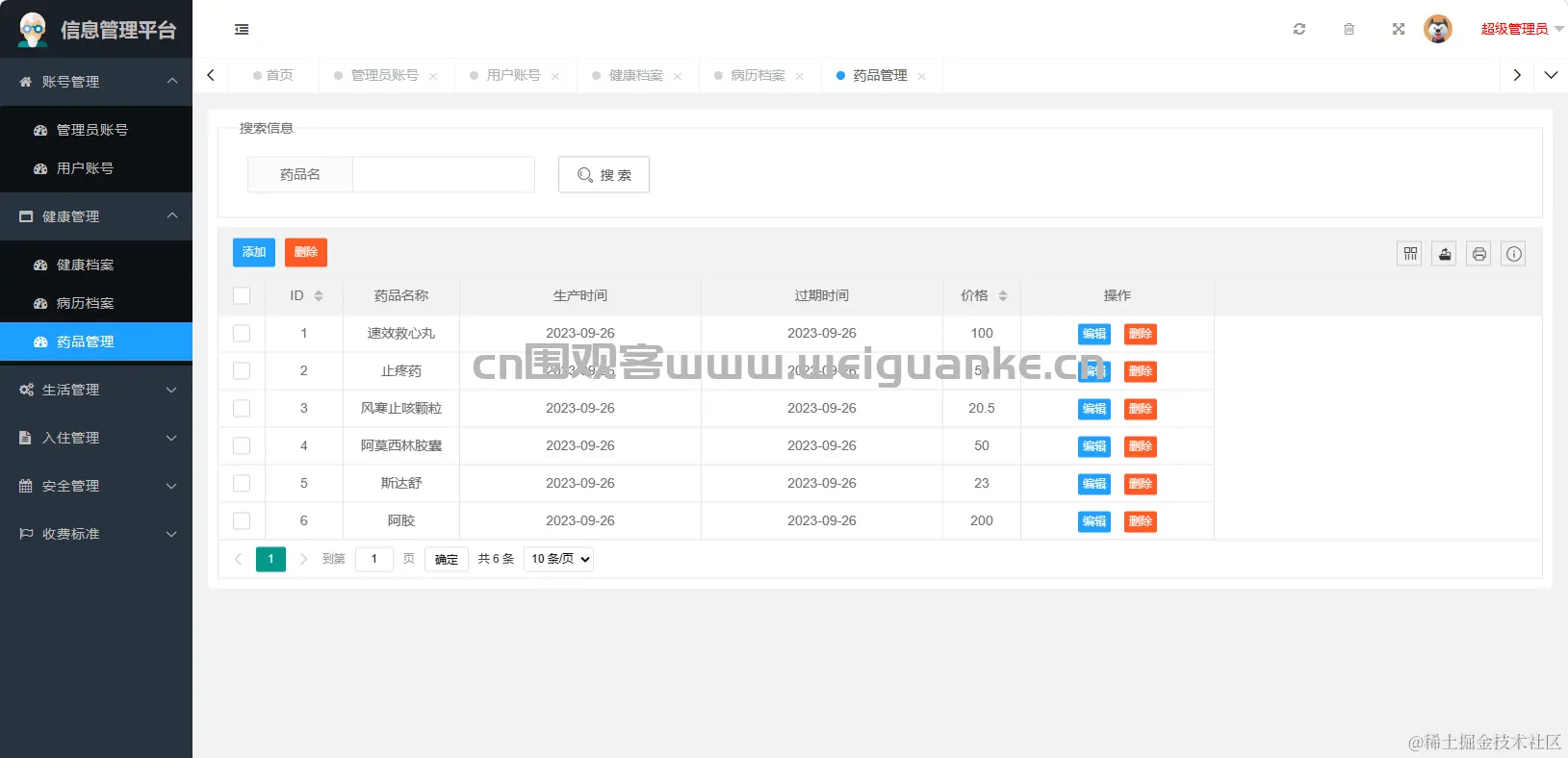Edit the 斯达舒 row
The image size is (1568, 758).
[x=1094, y=484]
